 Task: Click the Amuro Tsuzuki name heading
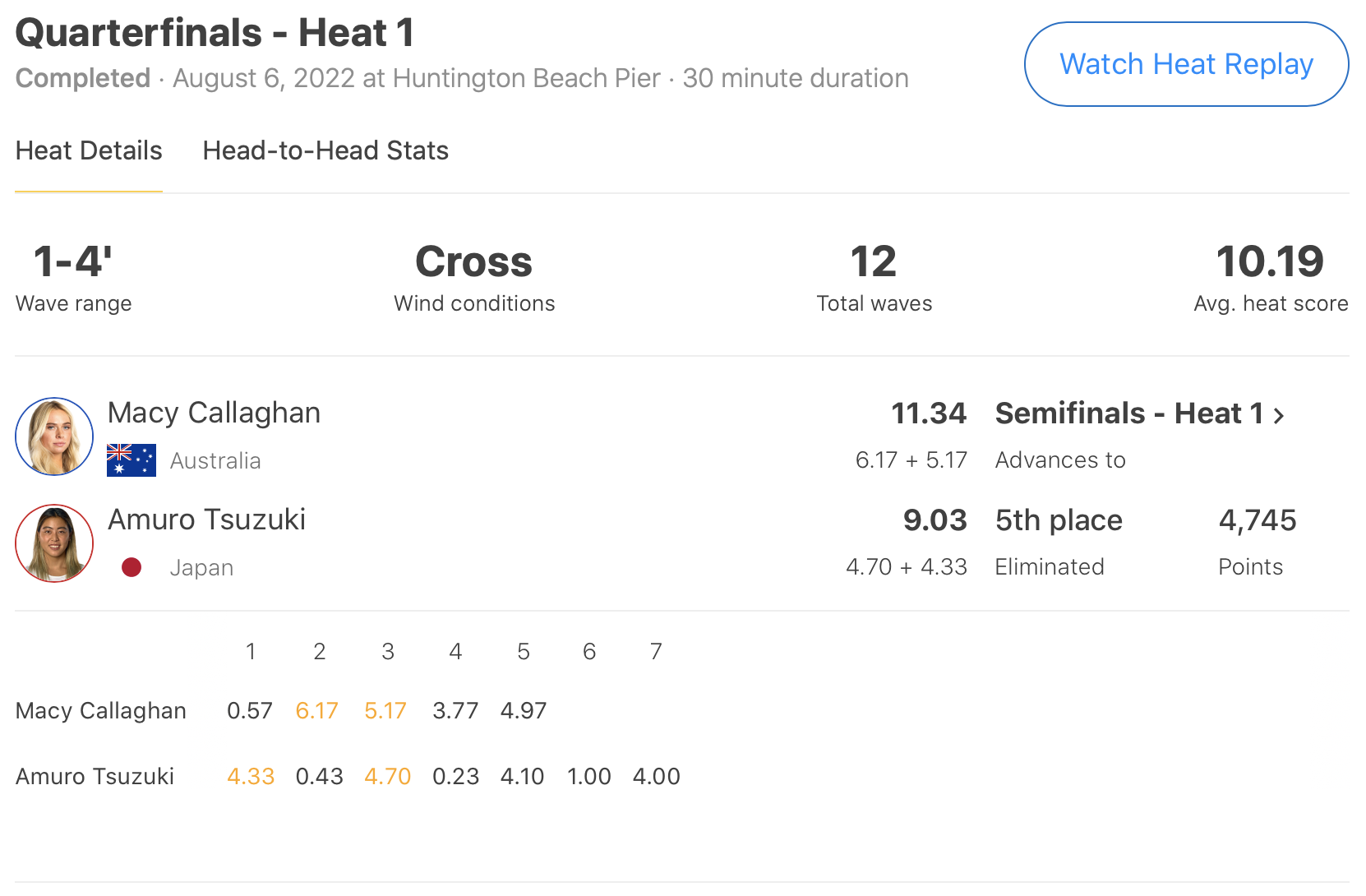(206, 520)
